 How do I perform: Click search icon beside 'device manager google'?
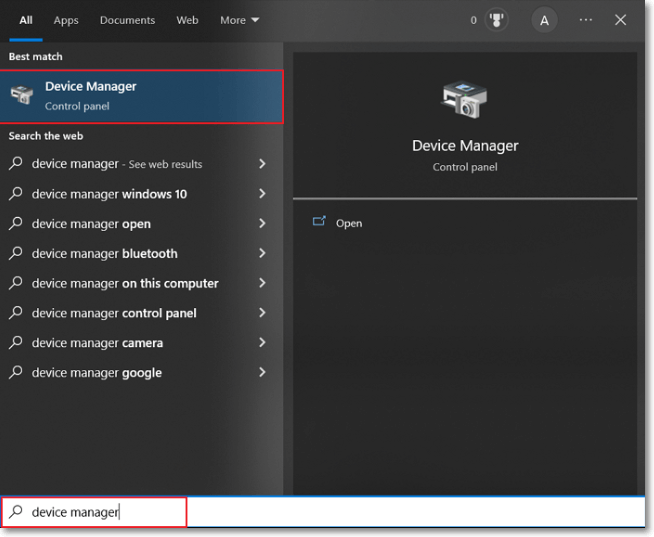[x=16, y=372]
